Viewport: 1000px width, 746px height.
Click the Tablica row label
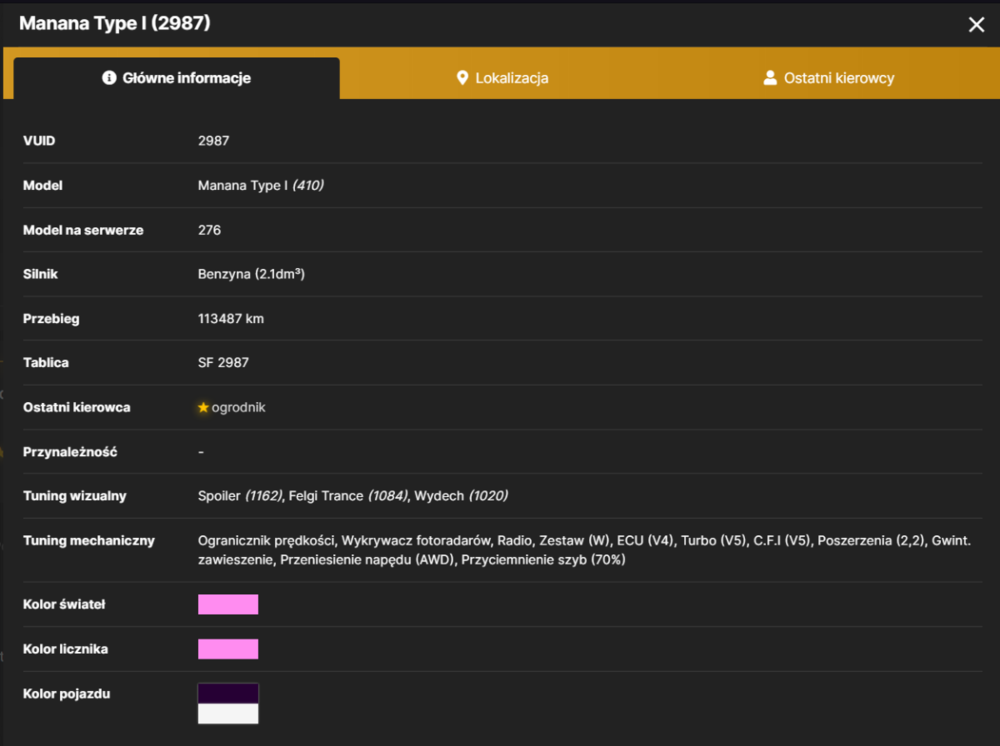46,363
